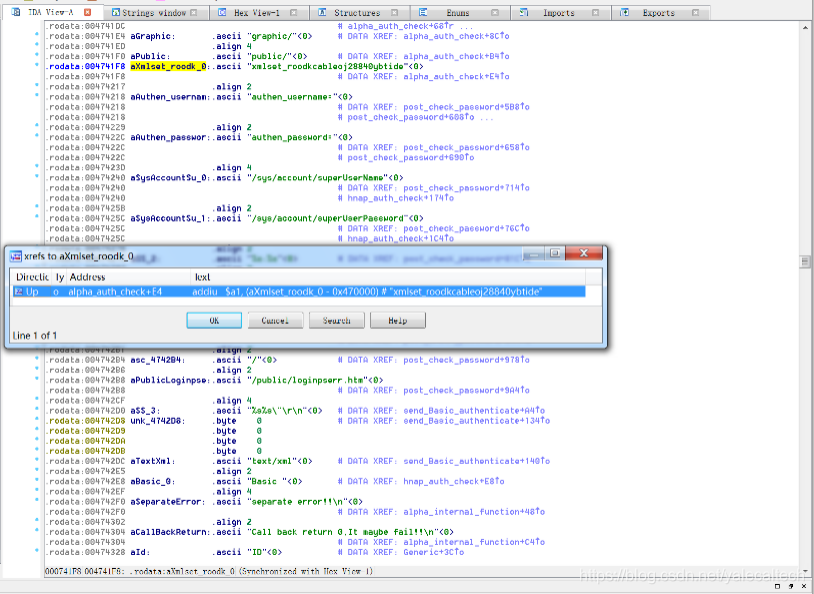Click the xrefs dialog title bar icon
Image resolution: width=814 pixels, height=594 pixels.
point(16,256)
